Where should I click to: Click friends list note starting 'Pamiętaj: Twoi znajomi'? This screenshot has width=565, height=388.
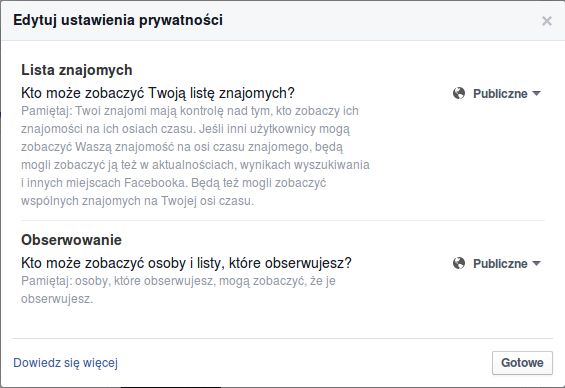coord(195,156)
